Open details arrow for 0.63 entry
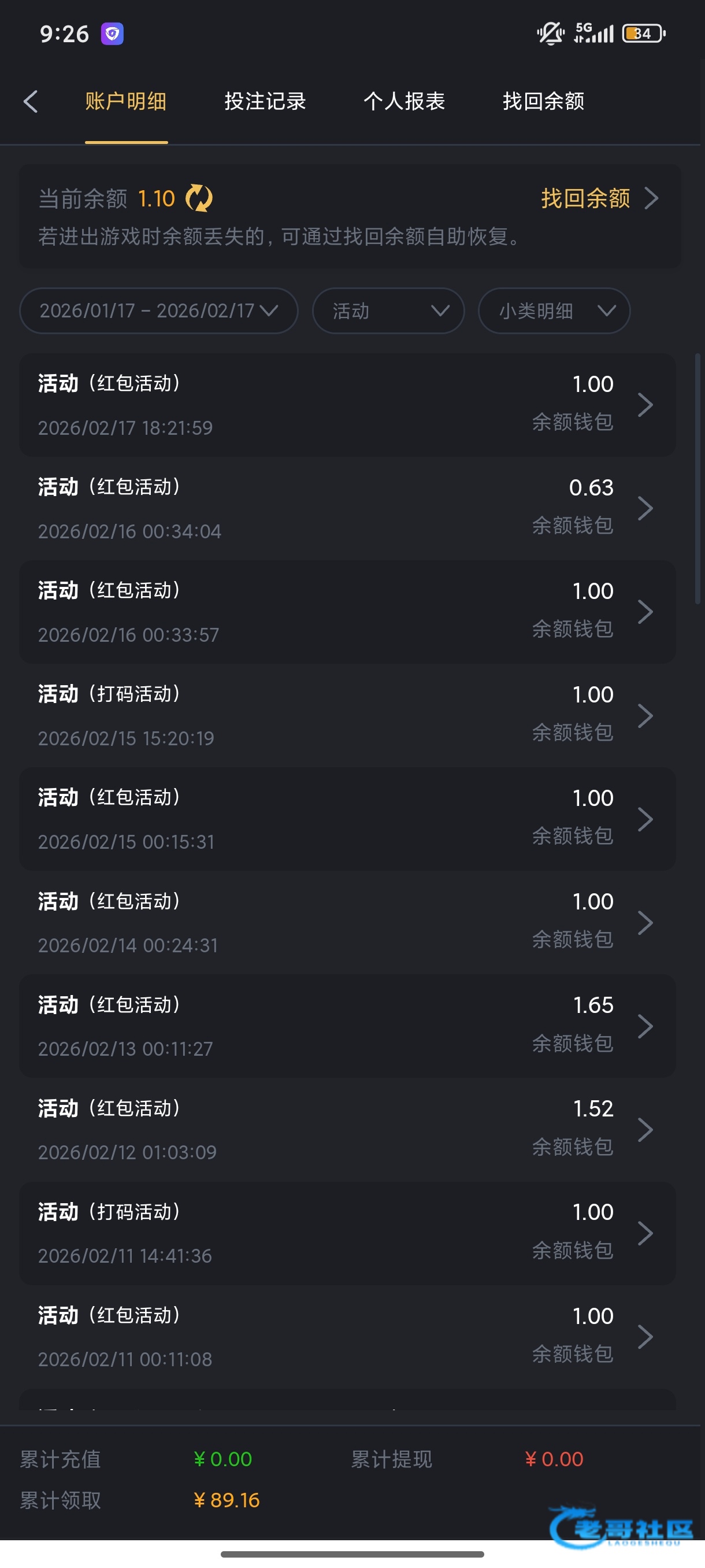This screenshot has height=1568, width=705. (645, 508)
